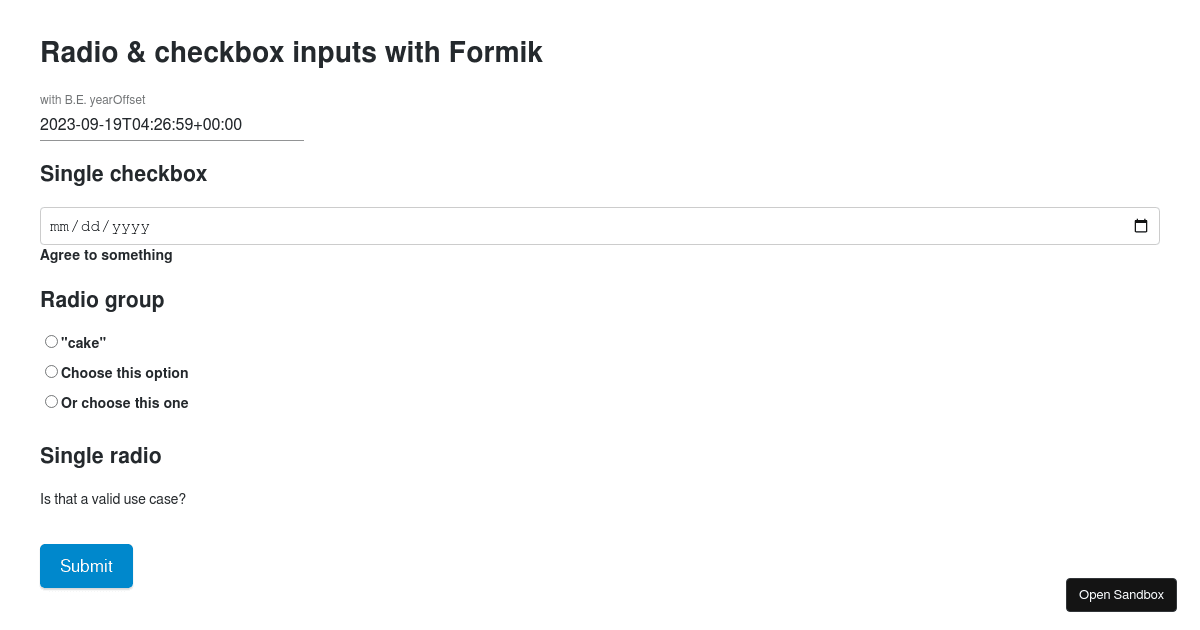Image resolution: width=1200 pixels, height=630 pixels.
Task: Toggle the "Is that a valid use case?" radio
Action: 113,499
